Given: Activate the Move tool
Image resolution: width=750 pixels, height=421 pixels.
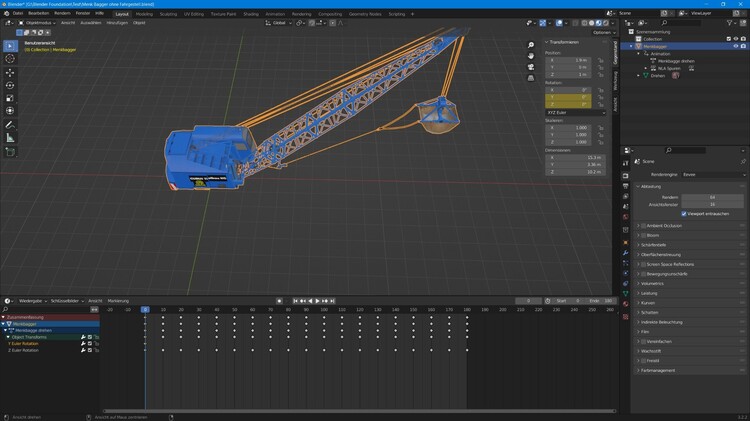Looking at the screenshot, I should pyautogui.click(x=10, y=73).
